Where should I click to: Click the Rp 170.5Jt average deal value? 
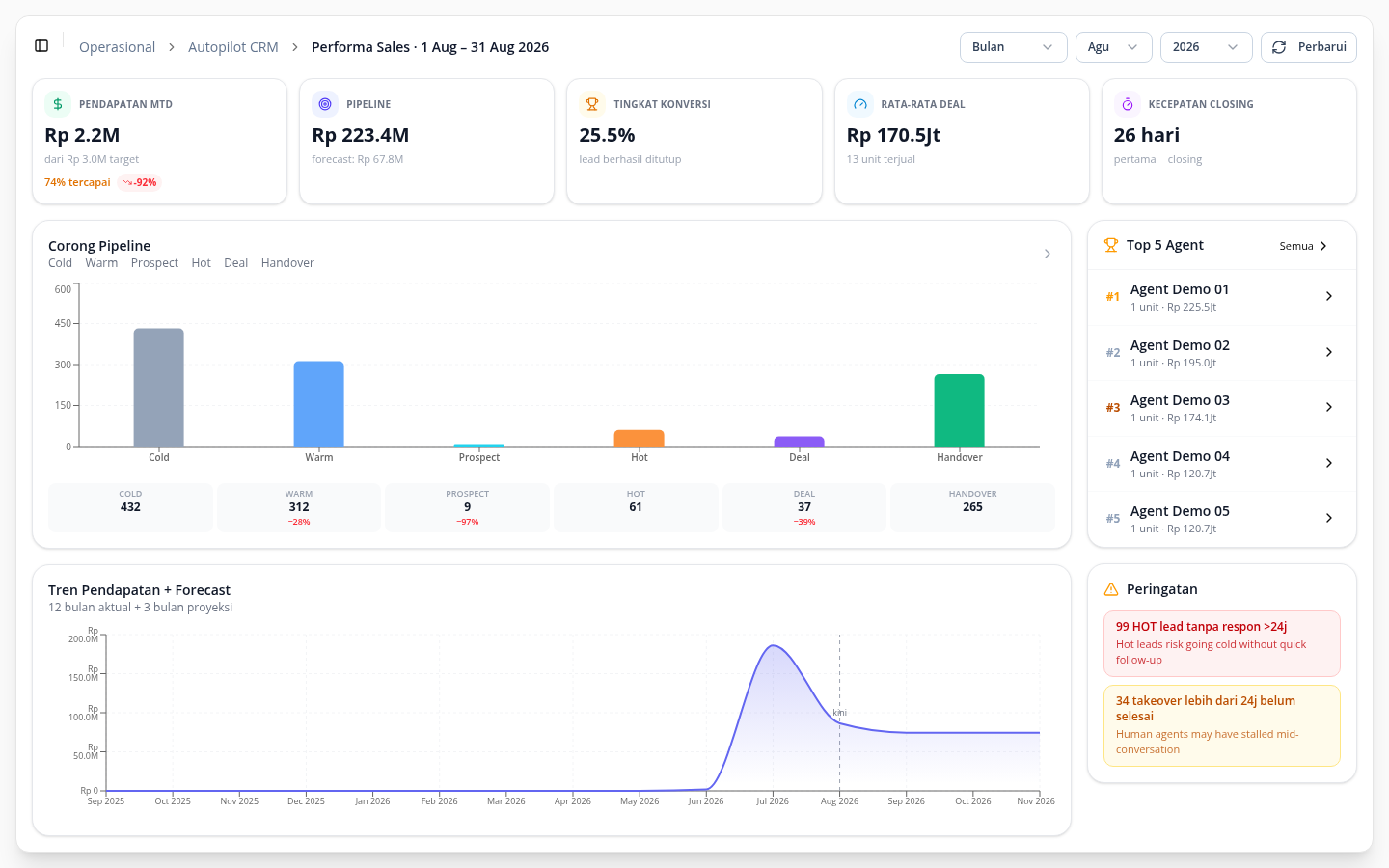[x=893, y=135]
